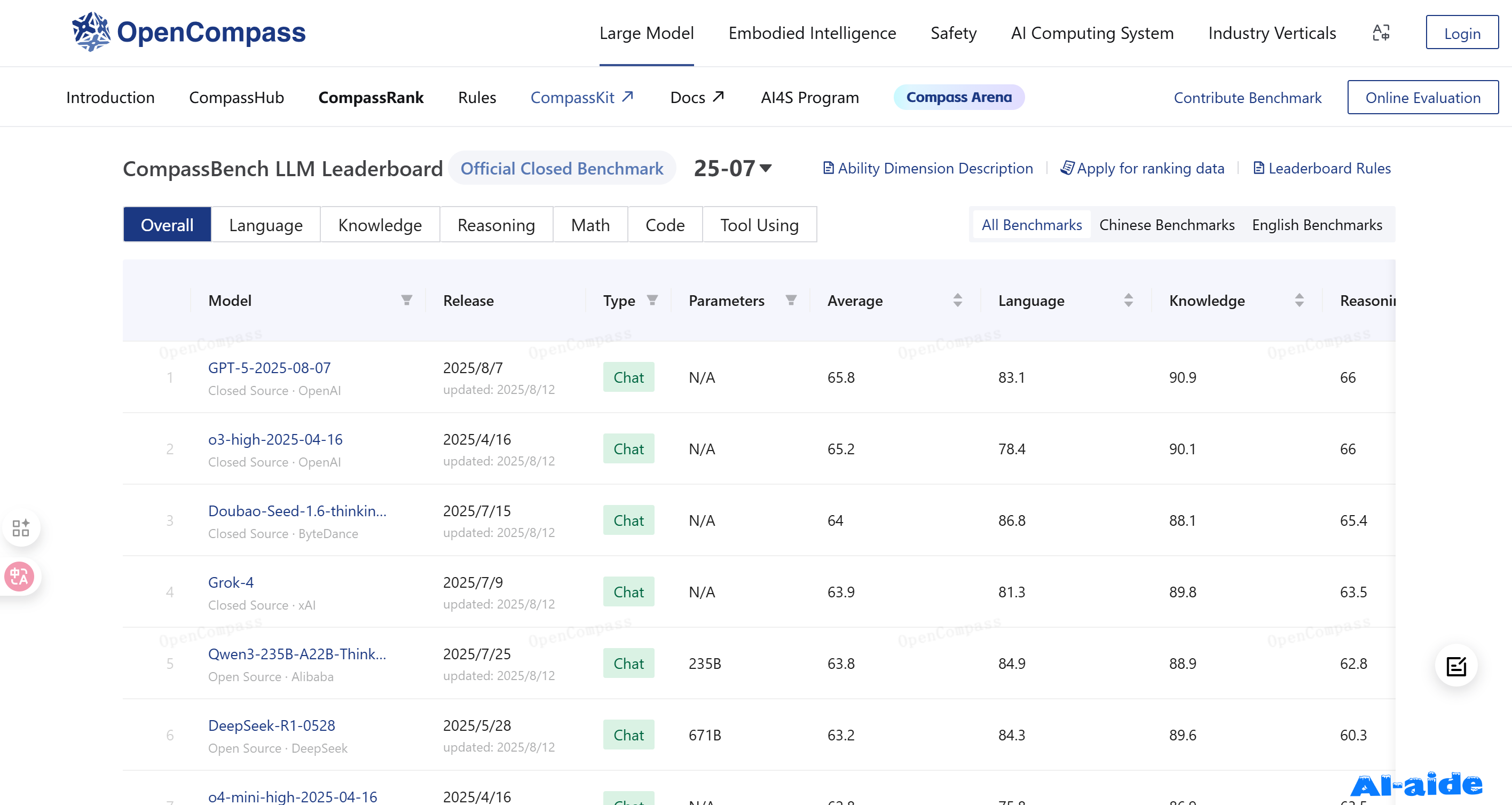
Task: Click the Login button
Action: tap(1461, 33)
